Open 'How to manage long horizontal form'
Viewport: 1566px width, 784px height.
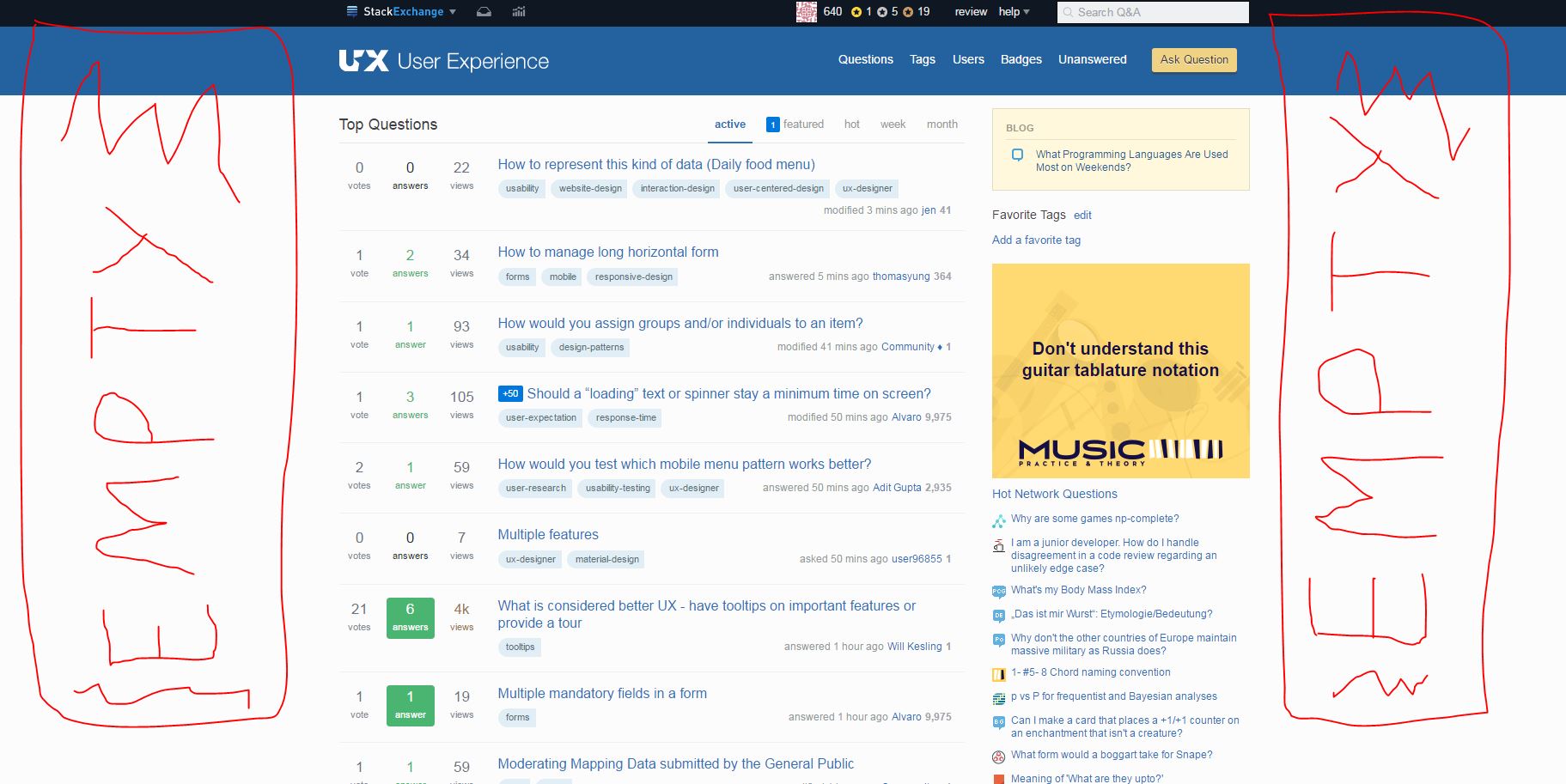(608, 252)
